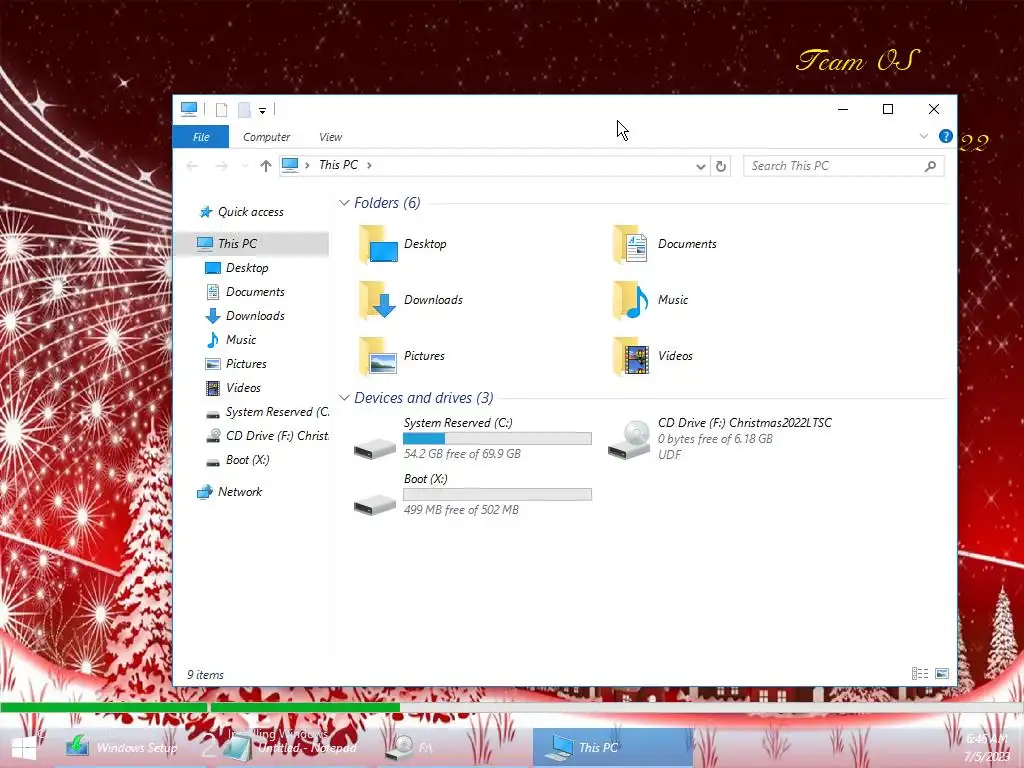Screen dimensions: 1024x768
Task: Click the This PC title bar system icon
Action: 189,109
